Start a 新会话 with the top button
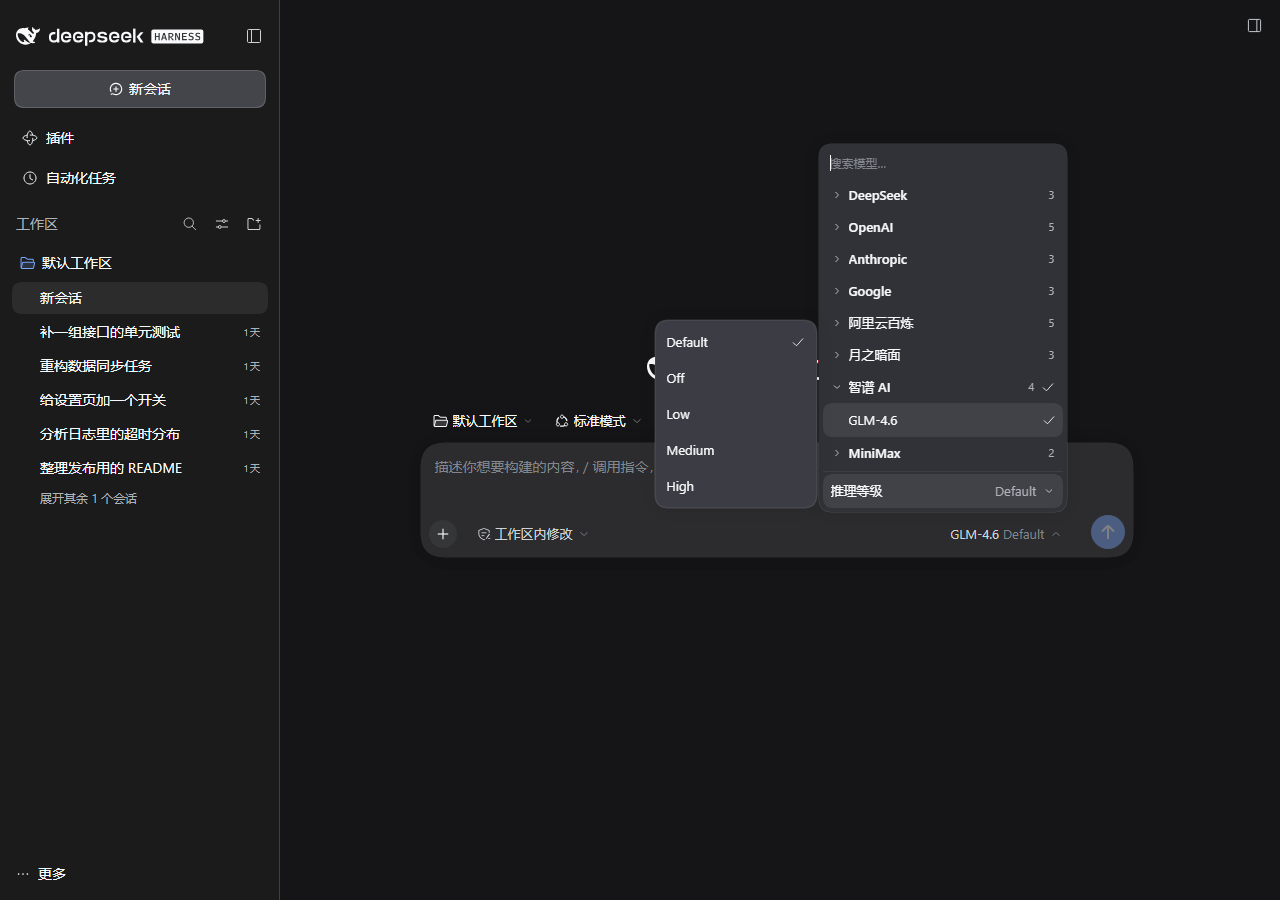Screen dimensions: 1280x900 click(140, 89)
